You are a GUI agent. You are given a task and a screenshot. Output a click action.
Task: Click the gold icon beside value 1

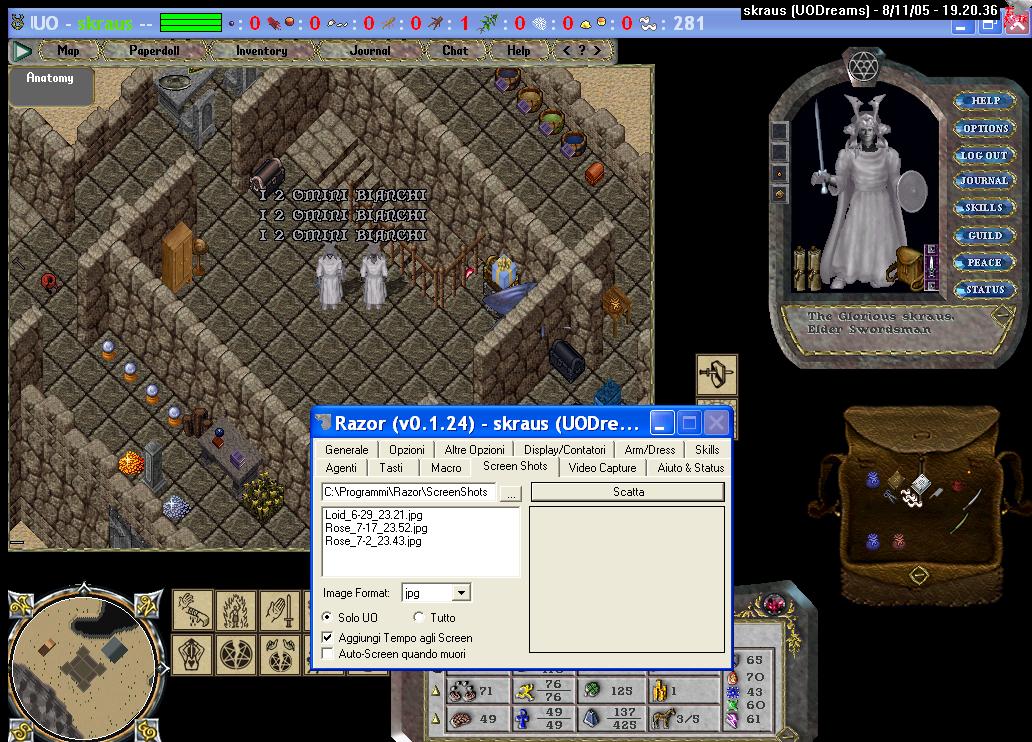(659, 691)
